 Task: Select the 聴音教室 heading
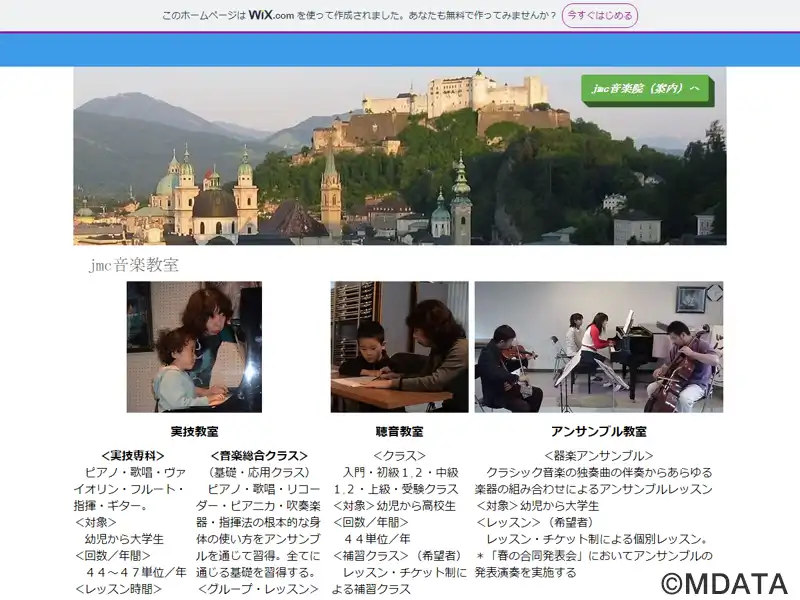[x=399, y=432]
